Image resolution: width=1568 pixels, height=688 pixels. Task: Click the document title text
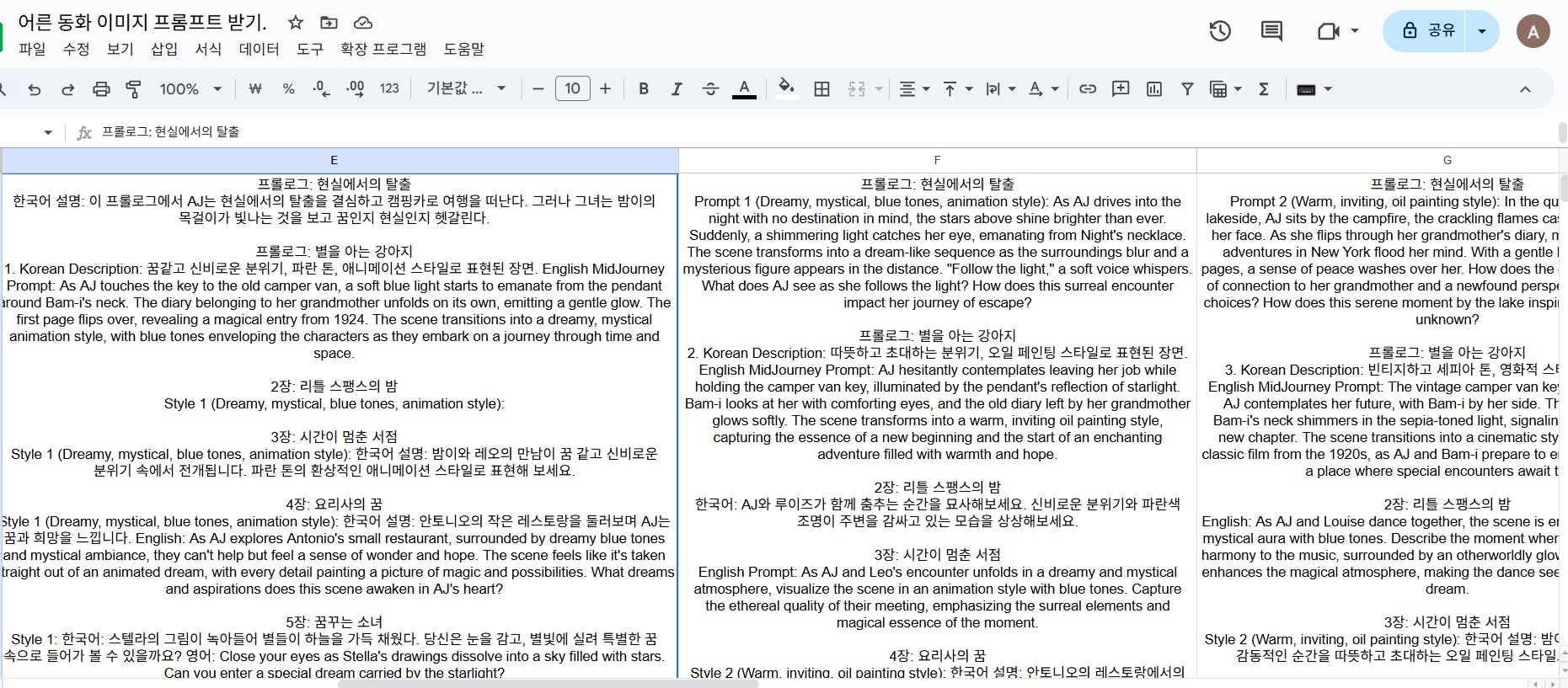click(x=142, y=23)
